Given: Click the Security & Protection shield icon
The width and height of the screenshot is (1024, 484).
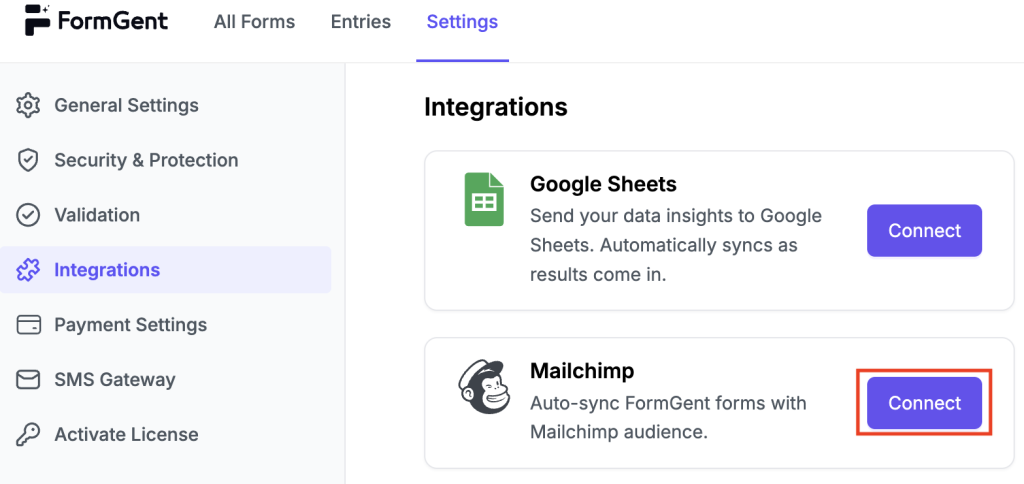Looking at the screenshot, I should pos(27,160).
